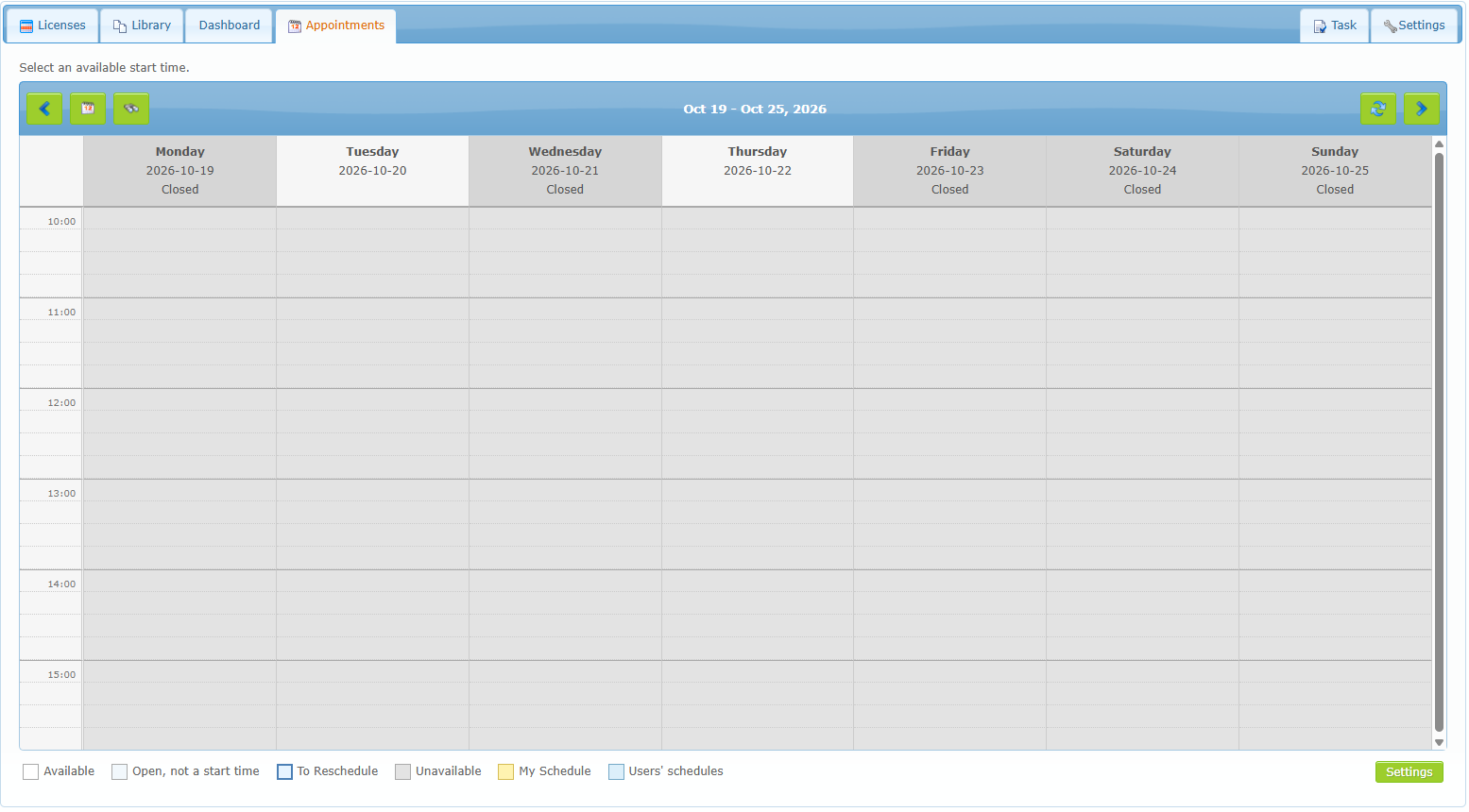Viewport: 1469px width, 812px height.
Task: Switch to the Library tab
Action: click(x=142, y=25)
